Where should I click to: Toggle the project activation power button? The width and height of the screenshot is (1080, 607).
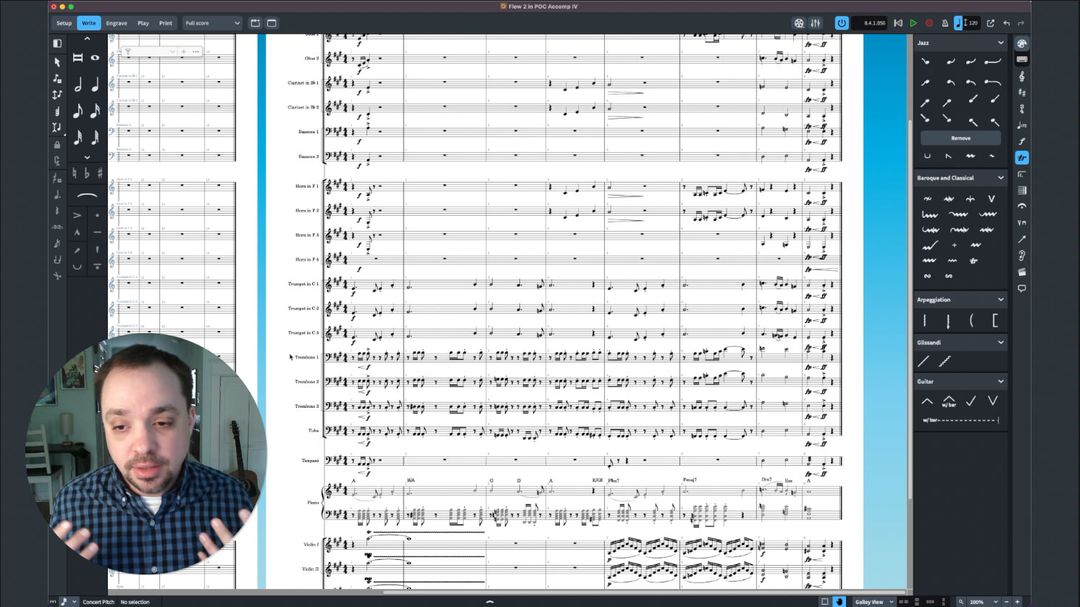pyautogui.click(x=841, y=23)
